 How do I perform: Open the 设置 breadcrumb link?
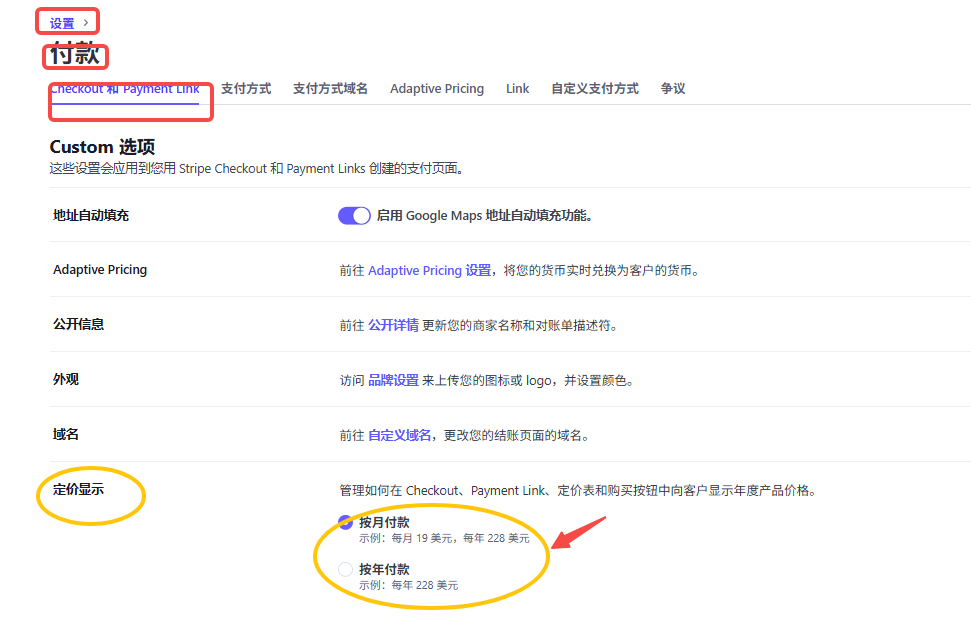tap(60, 20)
